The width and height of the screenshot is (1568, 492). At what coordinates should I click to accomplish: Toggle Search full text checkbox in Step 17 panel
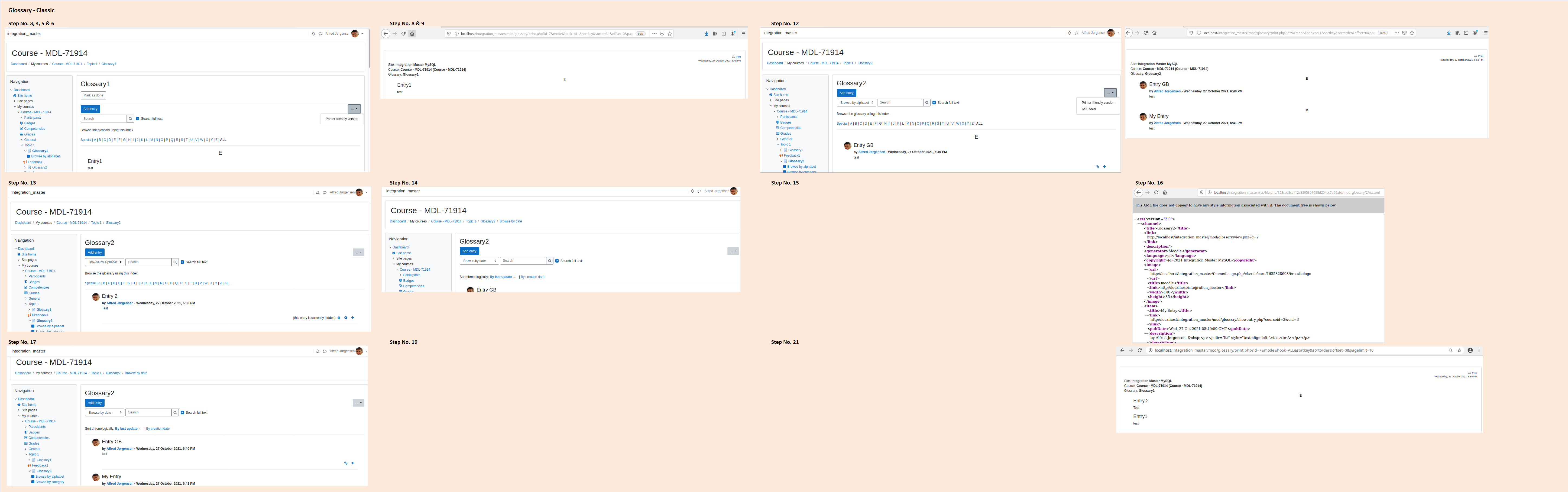tap(182, 413)
